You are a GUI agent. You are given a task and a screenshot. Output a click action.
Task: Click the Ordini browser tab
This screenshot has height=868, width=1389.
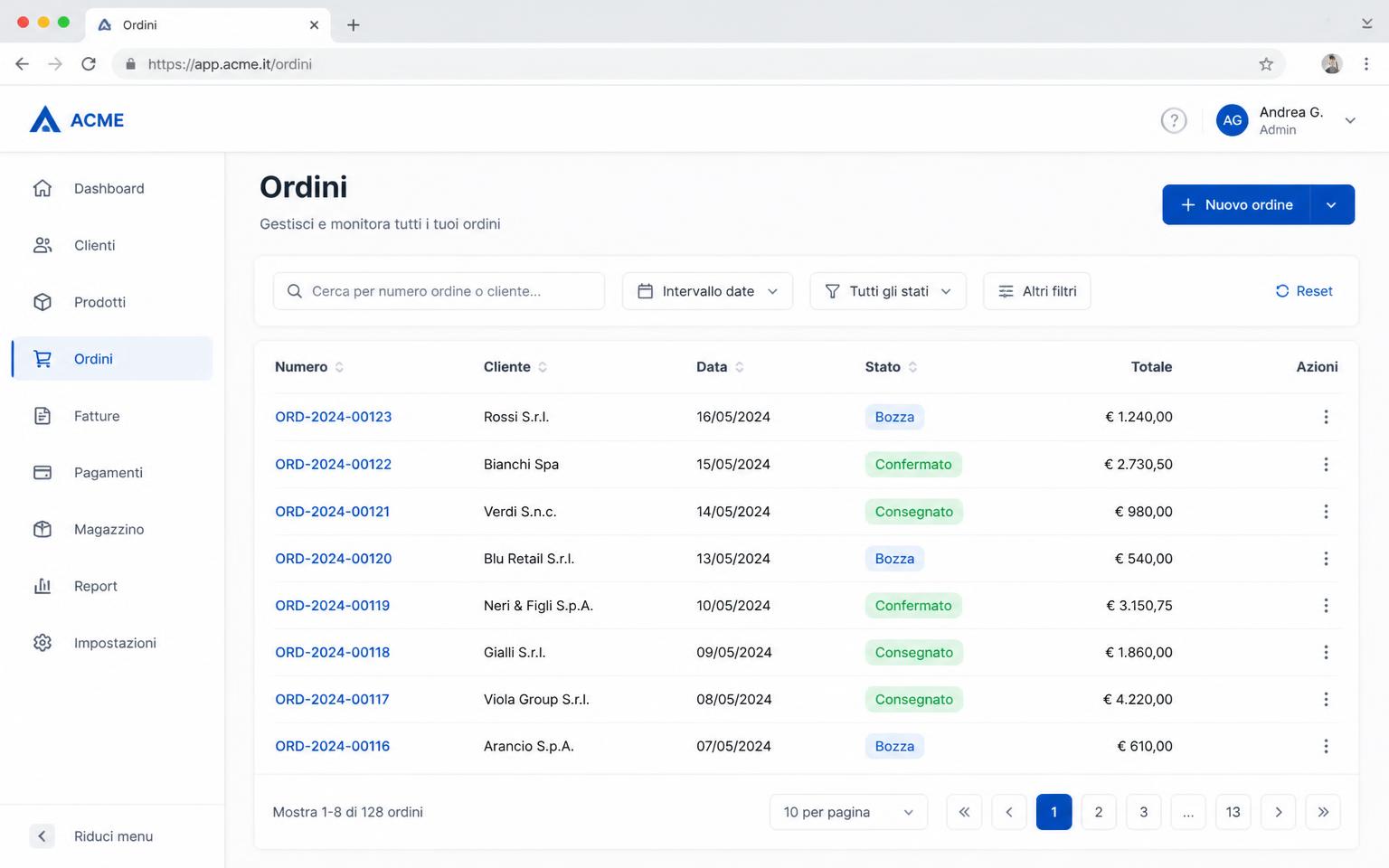[208, 25]
